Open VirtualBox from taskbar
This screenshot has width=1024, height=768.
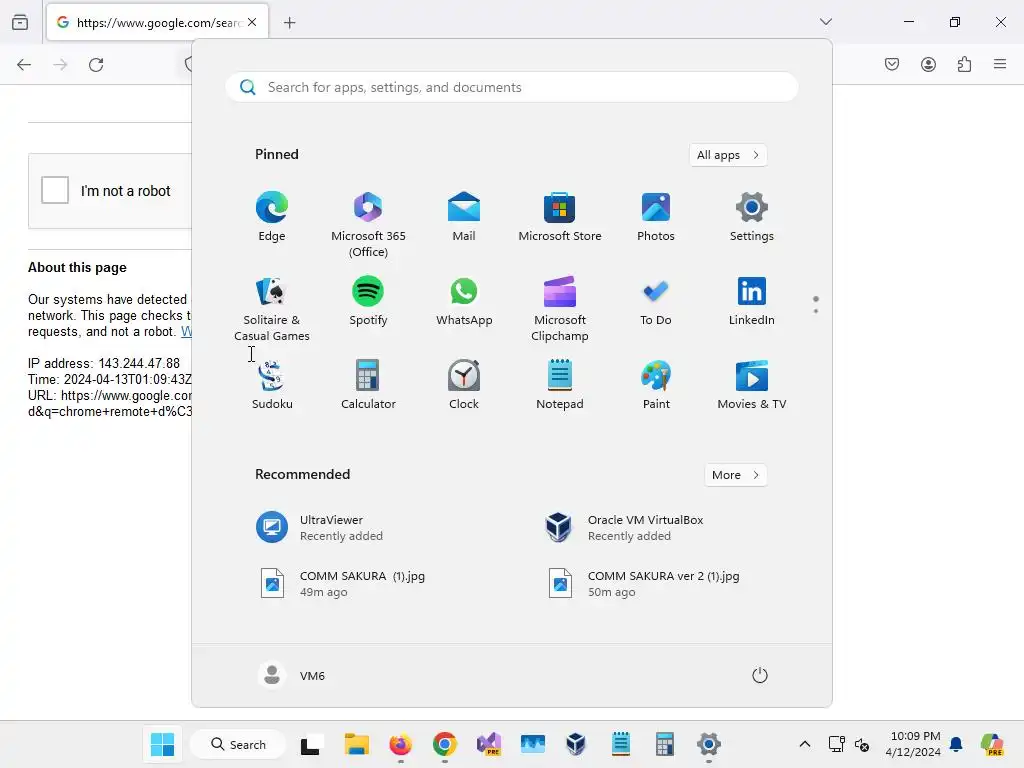575,744
